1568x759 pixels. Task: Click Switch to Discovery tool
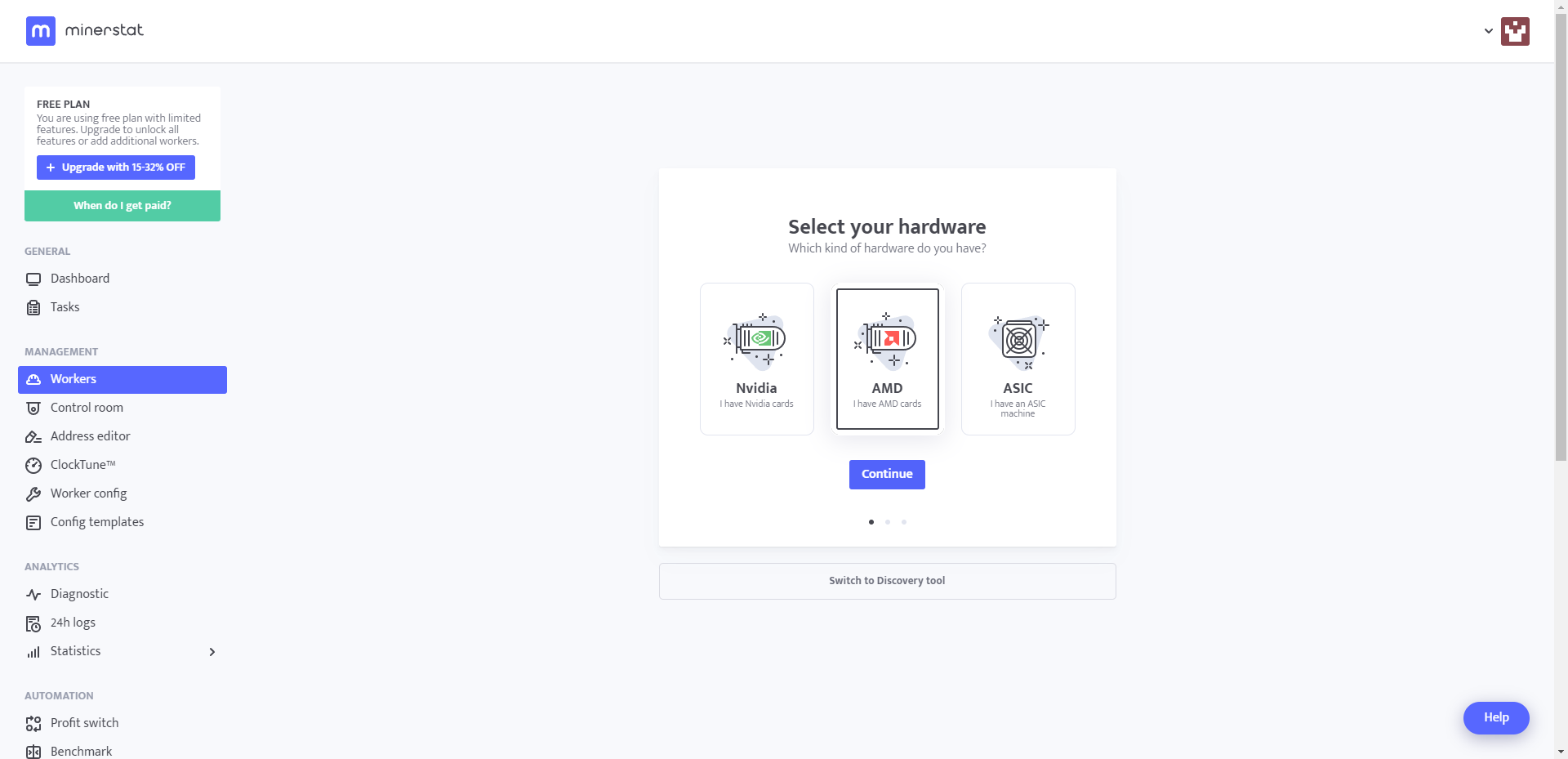coord(888,581)
